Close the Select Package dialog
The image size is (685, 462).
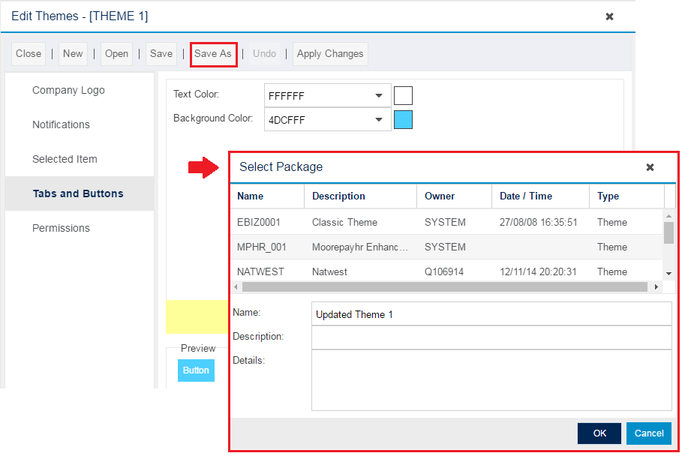tap(650, 168)
